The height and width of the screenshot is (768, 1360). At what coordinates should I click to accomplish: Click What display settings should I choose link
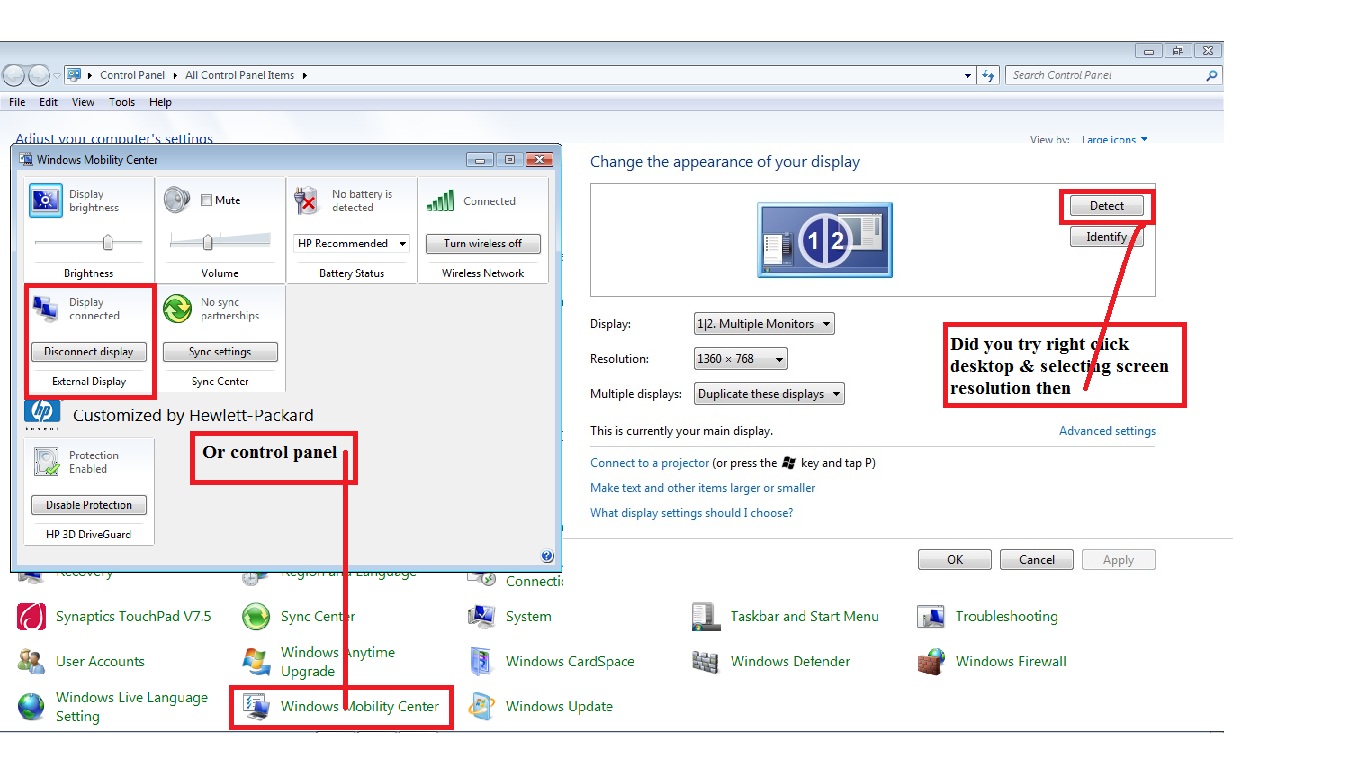pyautogui.click(x=691, y=513)
